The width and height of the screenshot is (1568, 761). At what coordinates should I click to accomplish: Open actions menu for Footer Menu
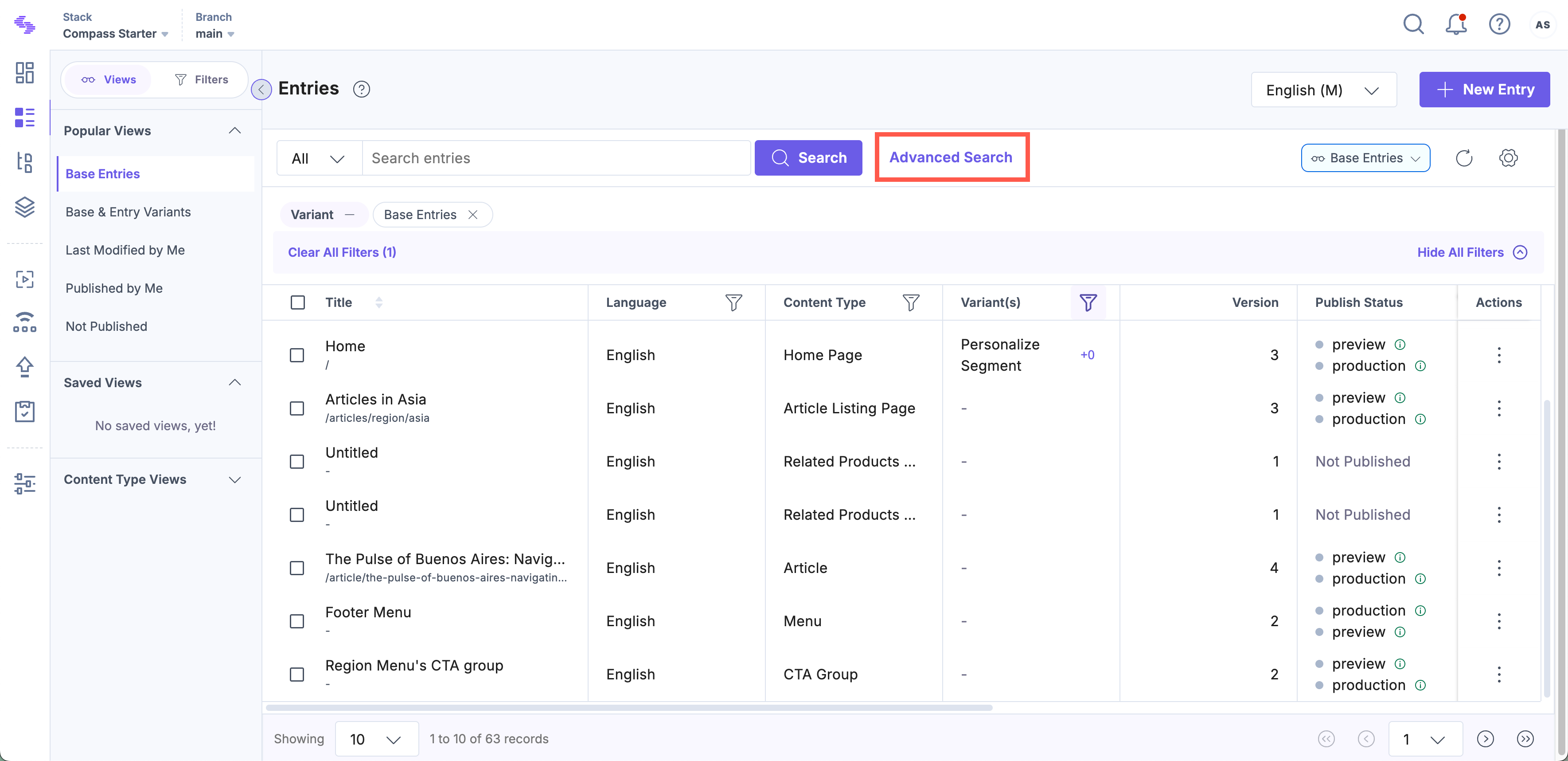click(1499, 621)
